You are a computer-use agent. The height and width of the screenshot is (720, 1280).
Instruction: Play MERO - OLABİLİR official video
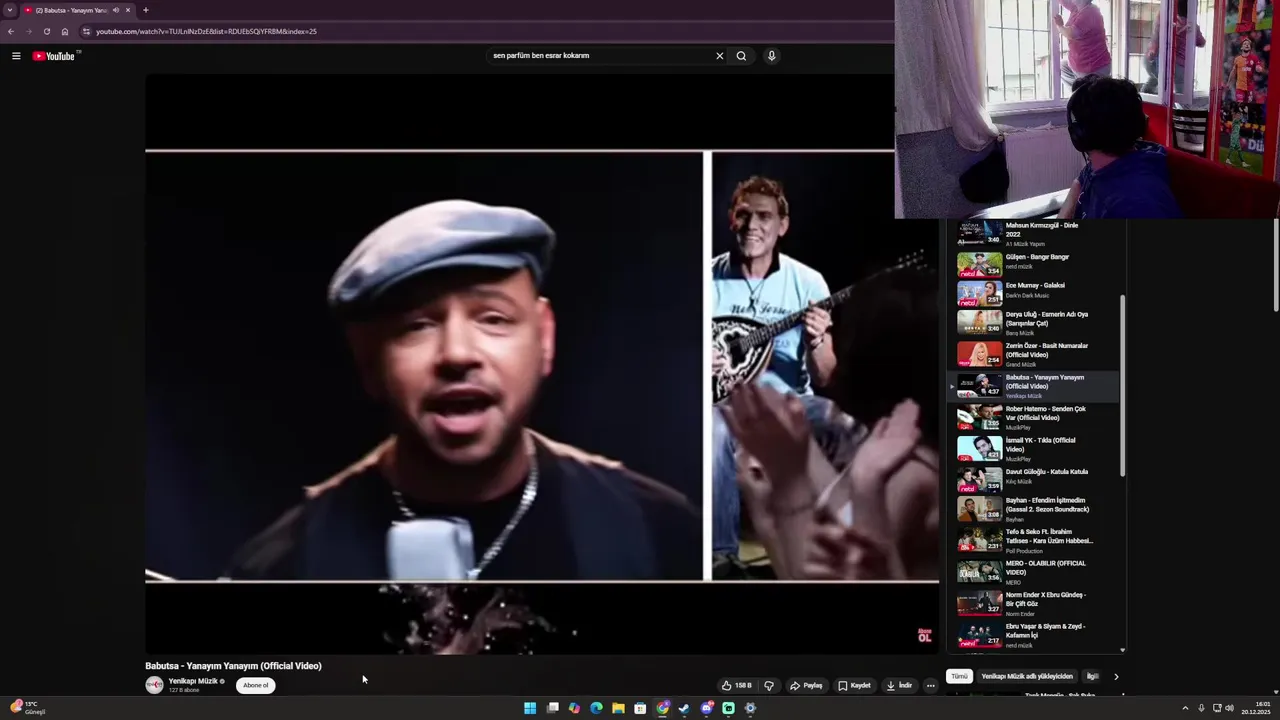tap(1033, 572)
